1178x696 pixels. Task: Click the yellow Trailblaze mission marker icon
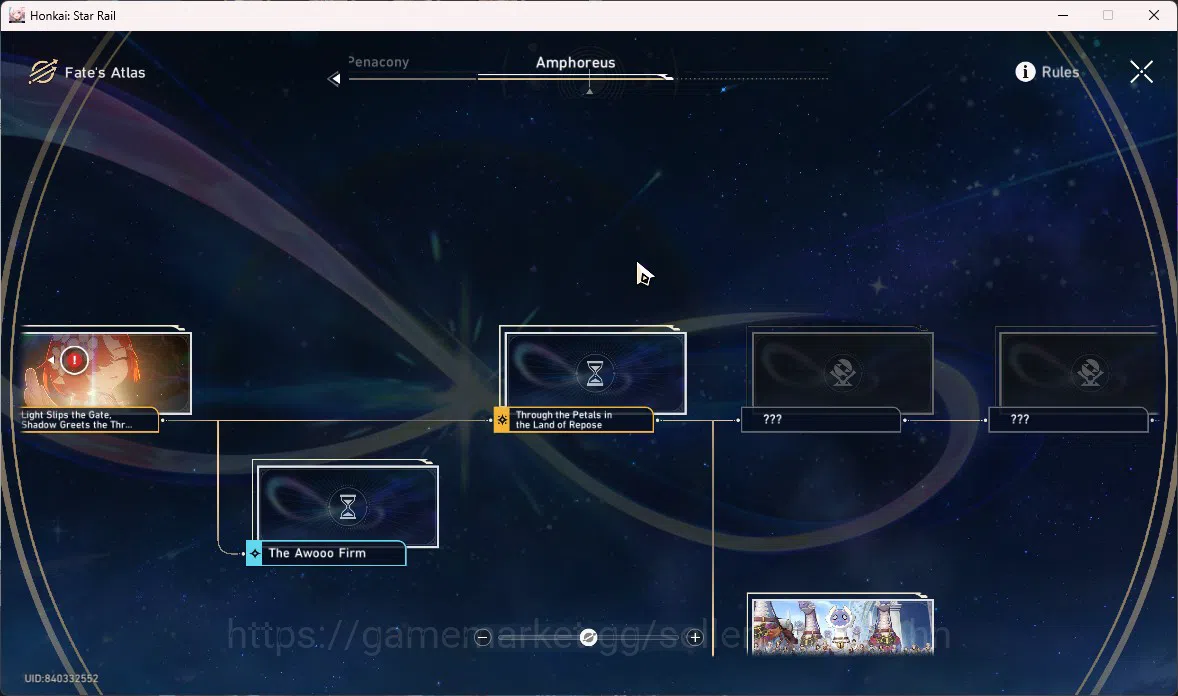click(502, 419)
